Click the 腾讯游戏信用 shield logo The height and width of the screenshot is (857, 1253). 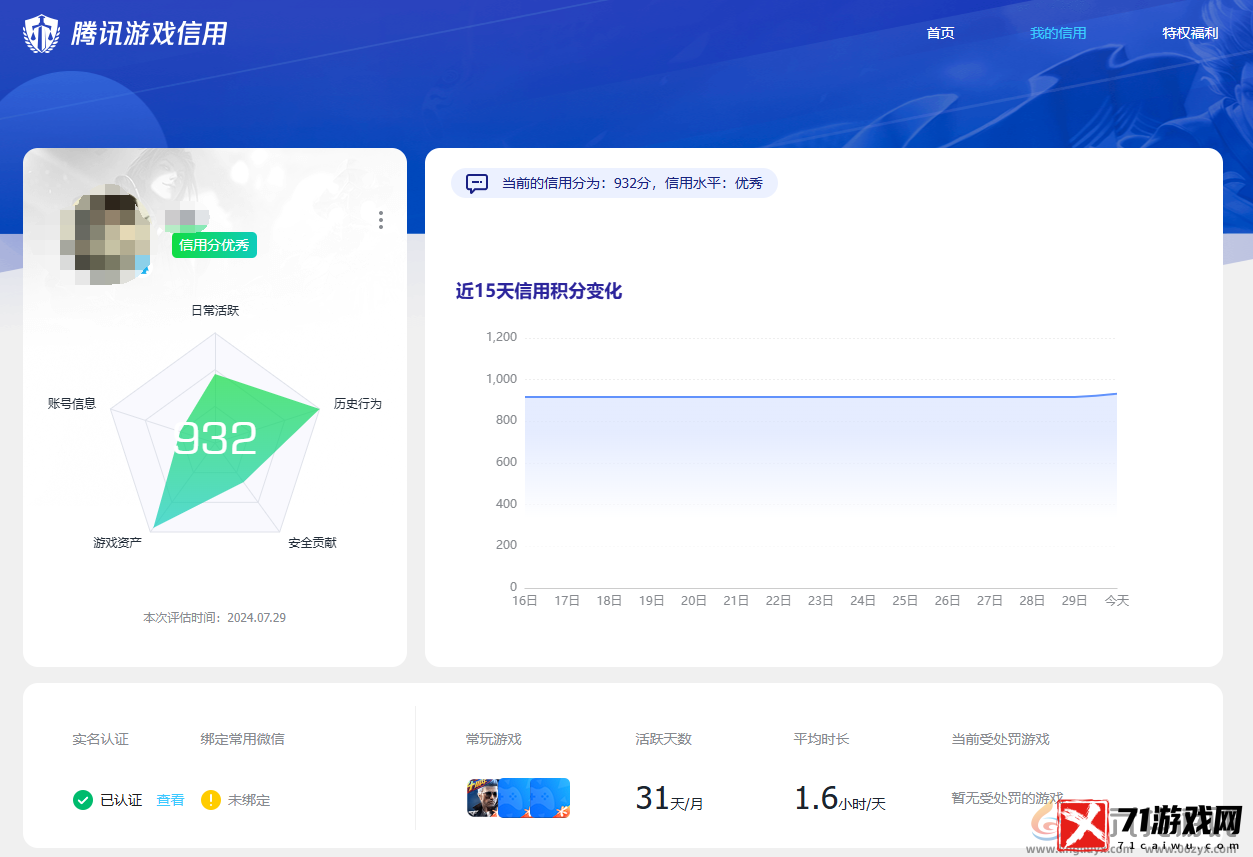click(41, 34)
